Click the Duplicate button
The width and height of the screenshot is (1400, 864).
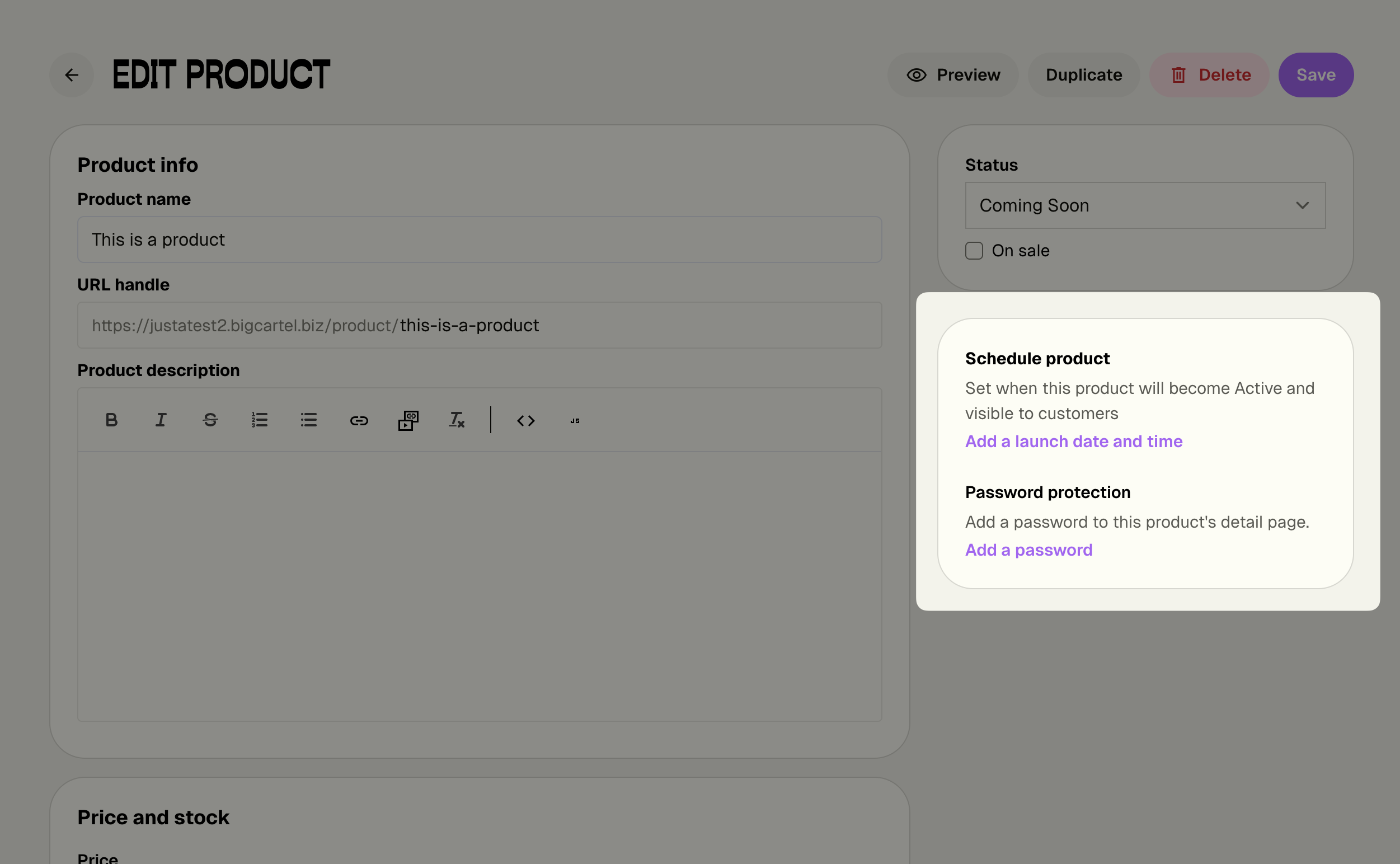click(x=1083, y=75)
